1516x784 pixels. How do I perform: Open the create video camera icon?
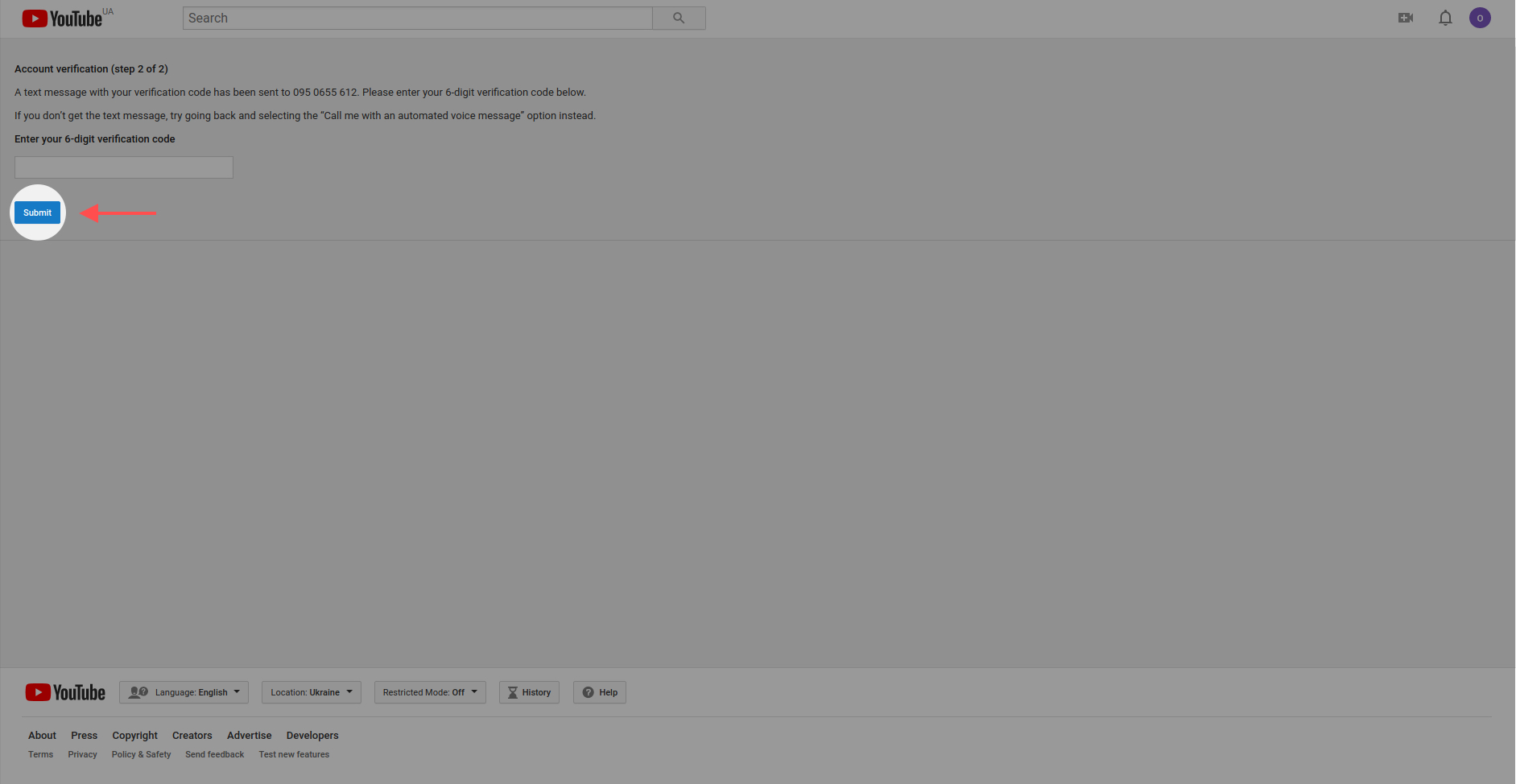click(1406, 18)
